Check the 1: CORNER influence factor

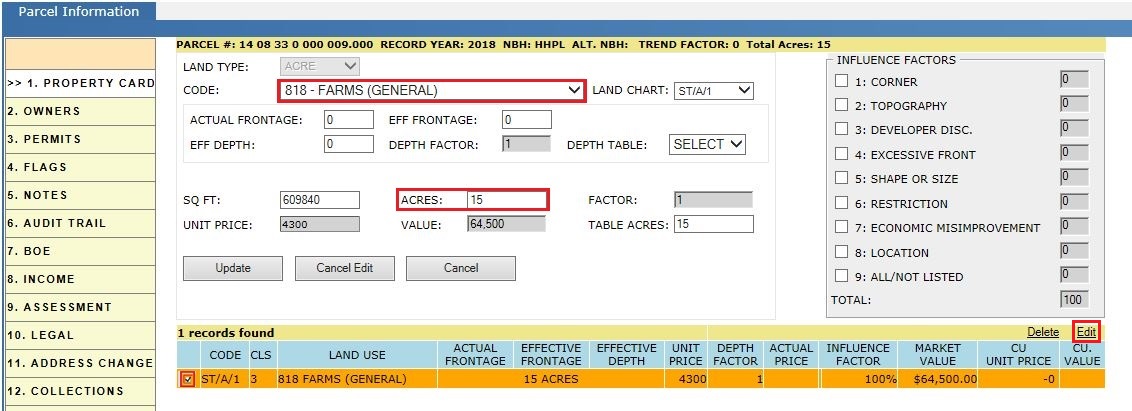tap(841, 81)
